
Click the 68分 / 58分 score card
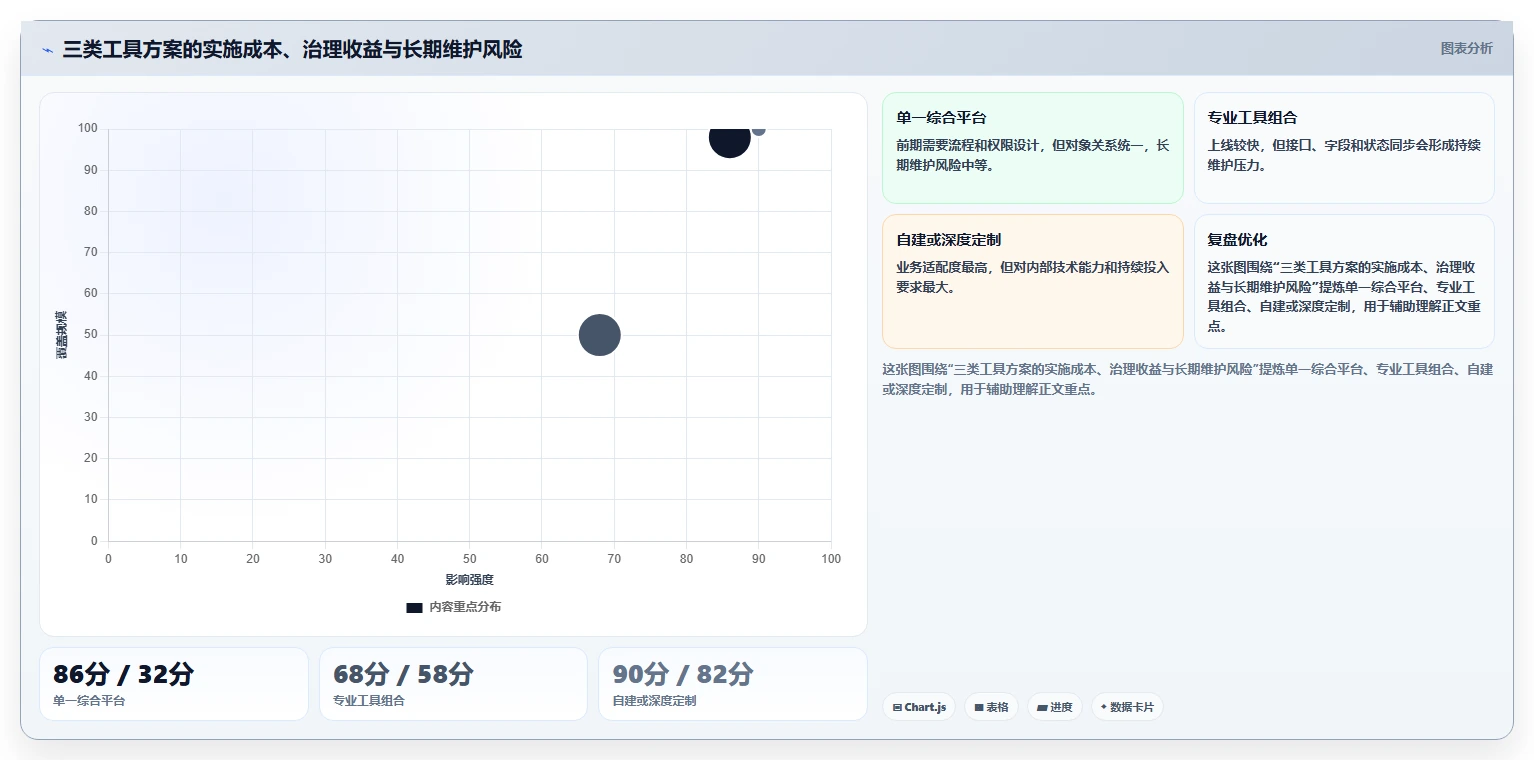coord(453,684)
